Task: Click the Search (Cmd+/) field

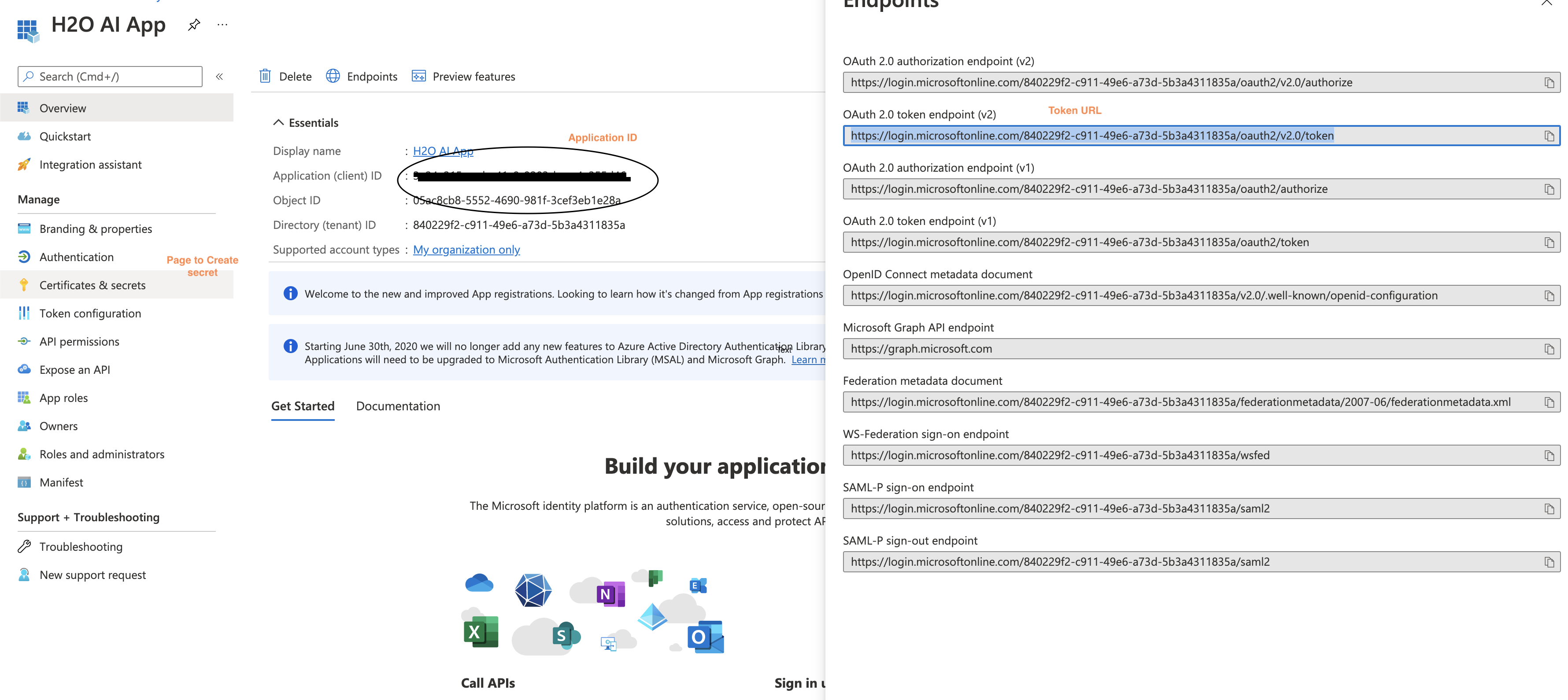Action: (x=110, y=77)
